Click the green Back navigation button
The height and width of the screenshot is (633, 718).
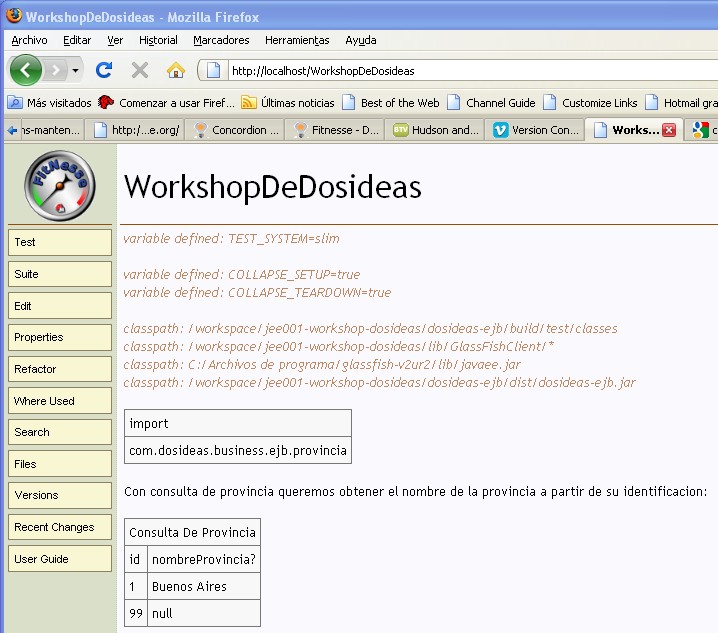tap(26, 70)
